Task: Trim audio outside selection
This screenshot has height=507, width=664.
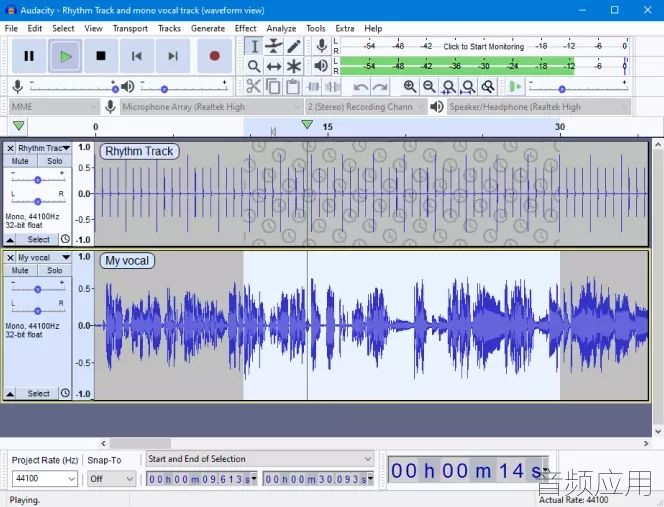Action: 313,86
